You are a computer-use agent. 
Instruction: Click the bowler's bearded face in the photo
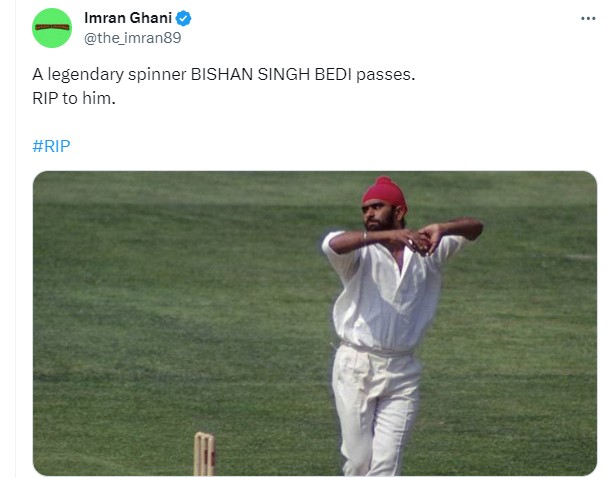point(380,220)
